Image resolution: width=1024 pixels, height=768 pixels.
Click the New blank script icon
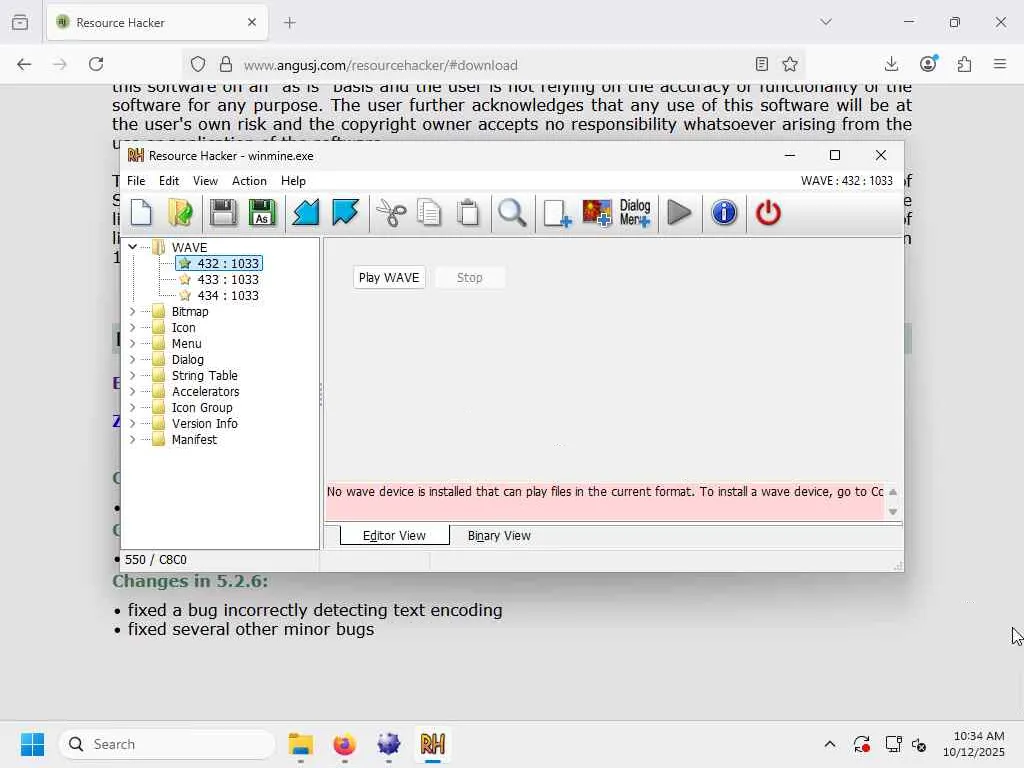pos(141,213)
